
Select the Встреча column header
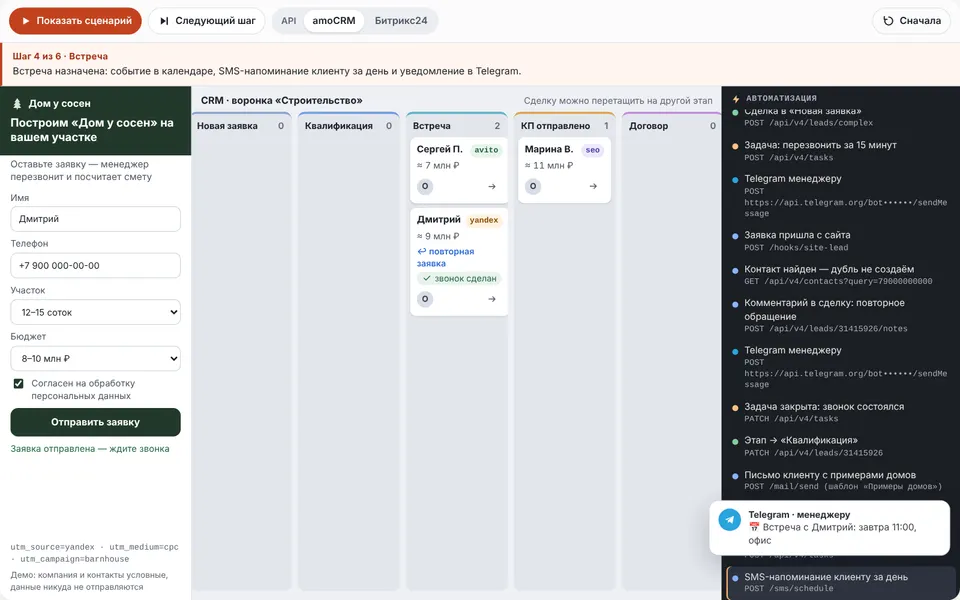457,126
